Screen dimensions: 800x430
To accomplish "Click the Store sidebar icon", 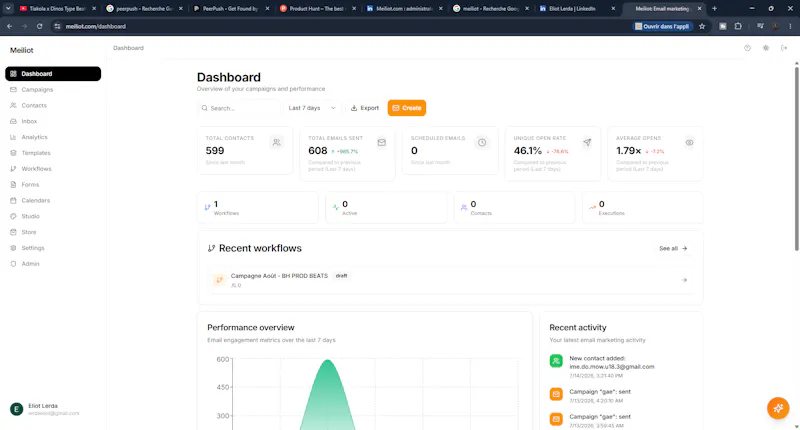I will click(13, 232).
